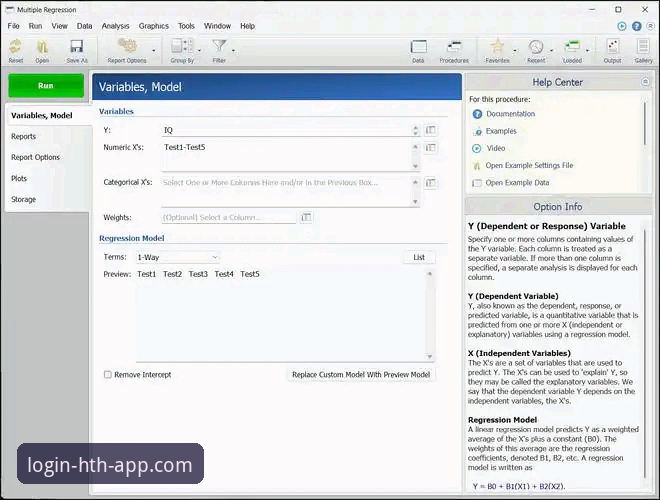Click the Group By toolbar icon

[x=182, y=46]
